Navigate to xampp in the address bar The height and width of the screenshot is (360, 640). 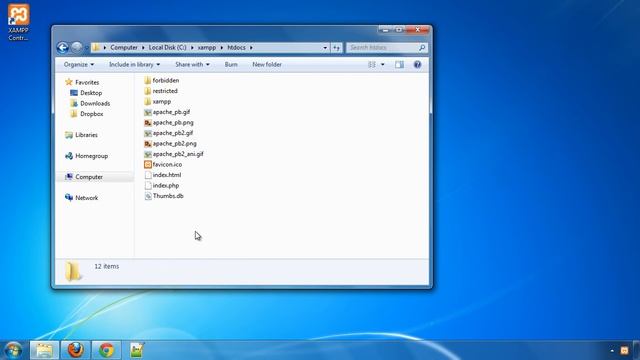[207, 48]
